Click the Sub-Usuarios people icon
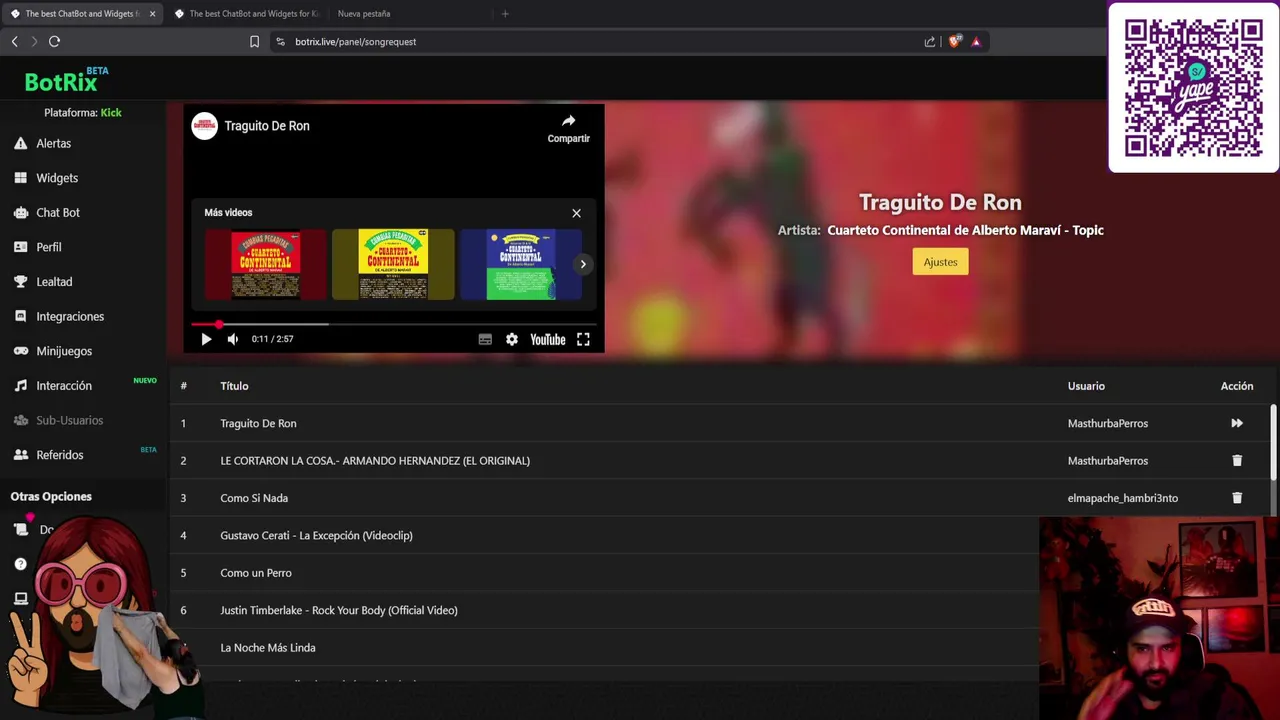The width and height of the screenshot is (1280, 720). pyautogui.click(x=20, y=420)
